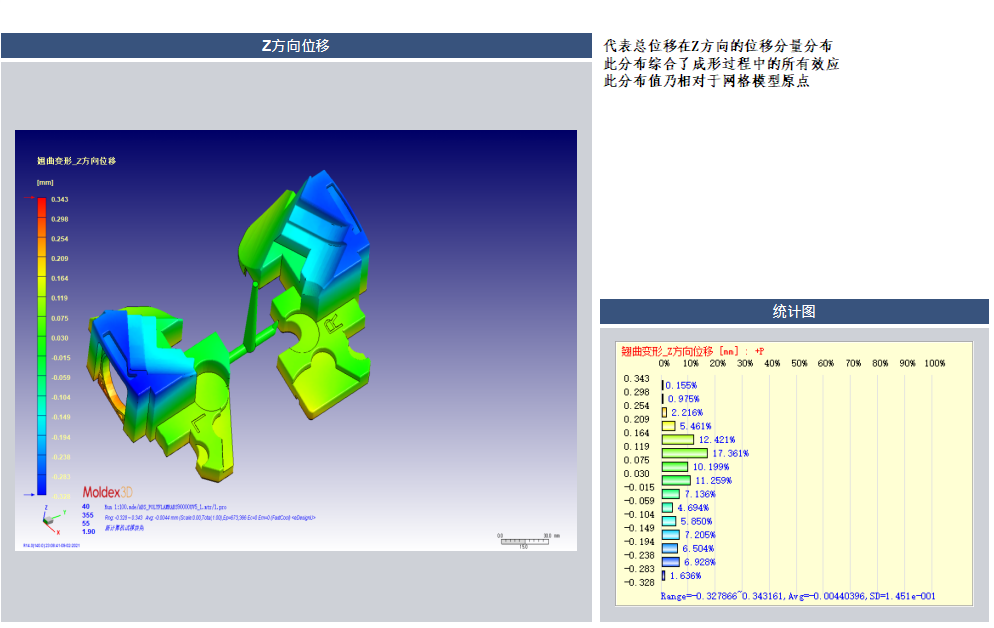
Task: Click the scale bar ruler in viewport
Action: [x=522, y=540]
